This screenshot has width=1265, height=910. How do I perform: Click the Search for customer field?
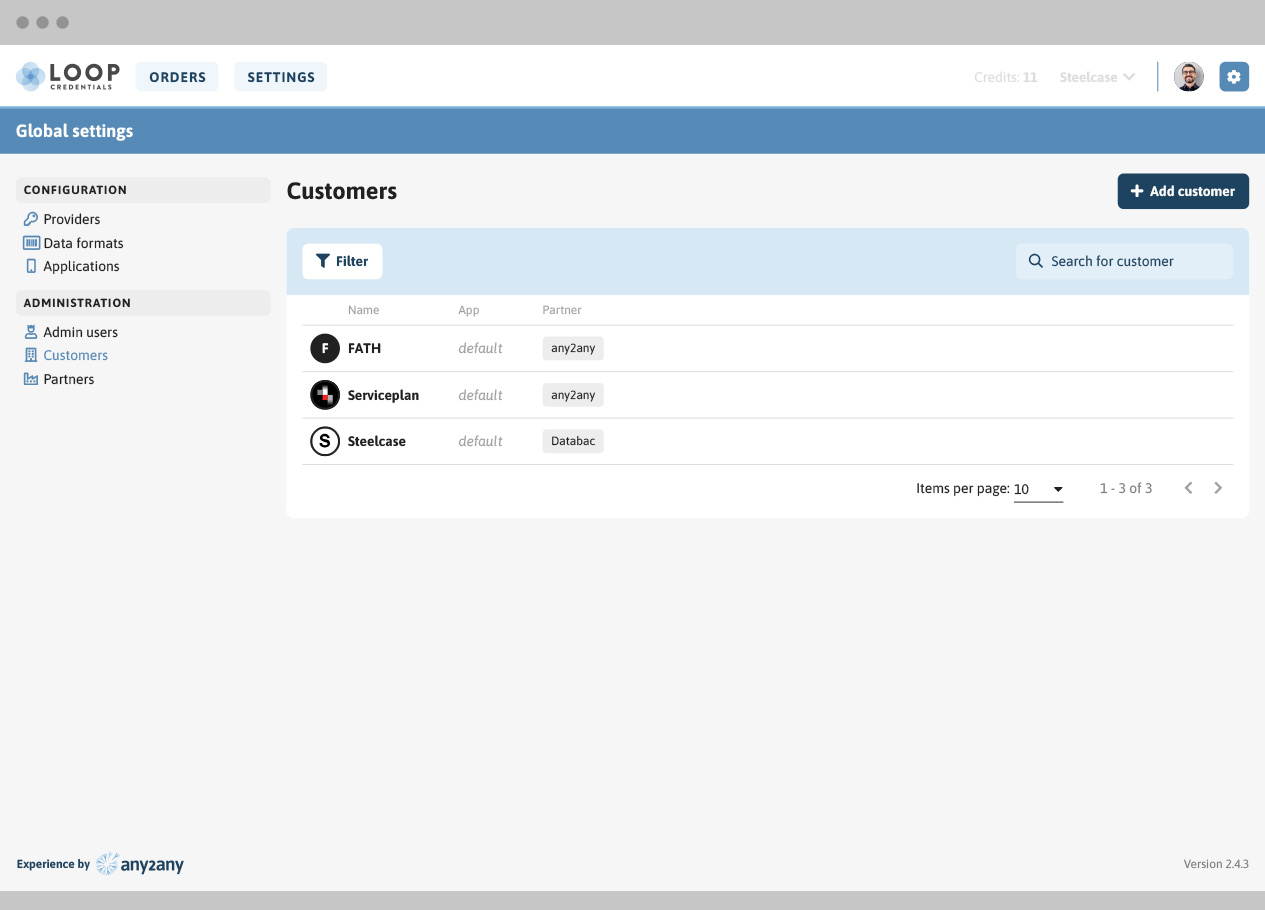pyautogui.click(x=1124, y=261)
